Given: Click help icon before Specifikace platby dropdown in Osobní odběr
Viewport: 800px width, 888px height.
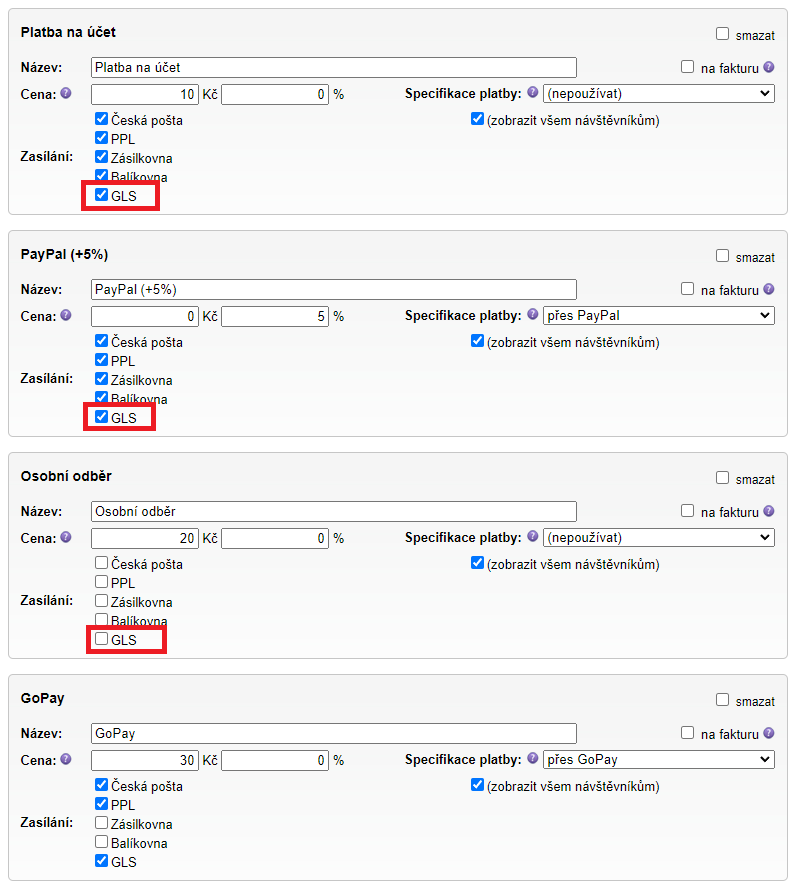Looking at the screenshot, I should tap(532, 537).
